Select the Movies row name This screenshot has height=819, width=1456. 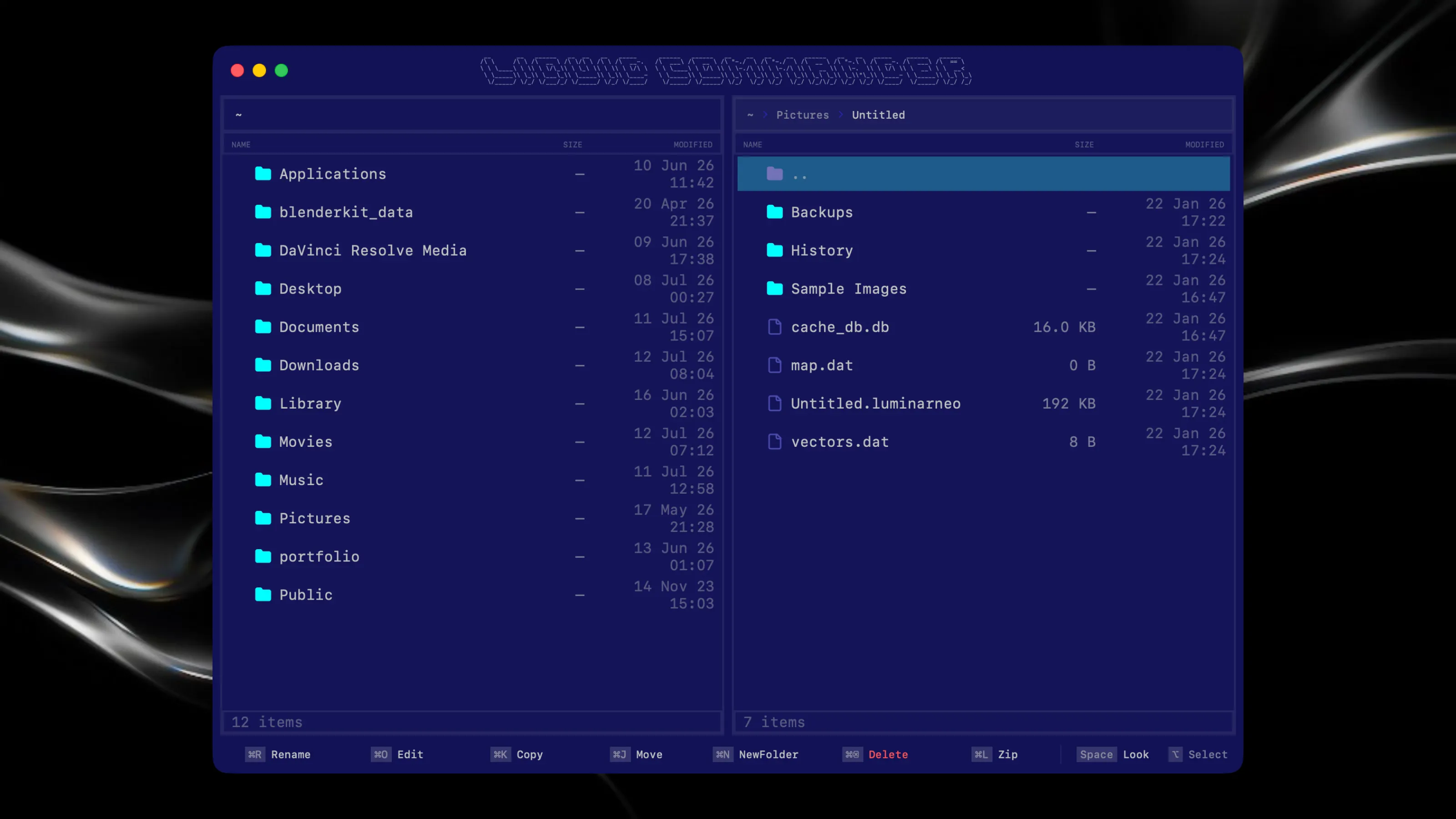coord(306,442)
